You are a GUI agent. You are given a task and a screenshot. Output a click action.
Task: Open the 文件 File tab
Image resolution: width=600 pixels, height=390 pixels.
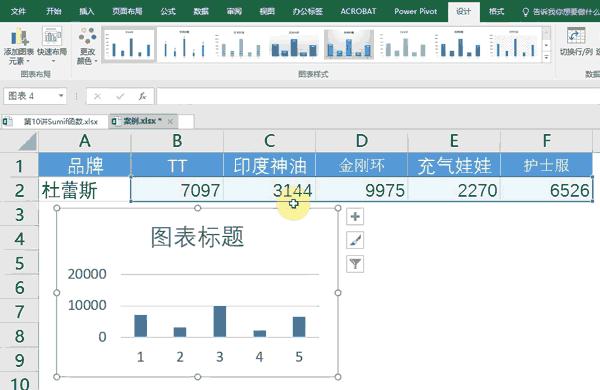tap(18, 11)
